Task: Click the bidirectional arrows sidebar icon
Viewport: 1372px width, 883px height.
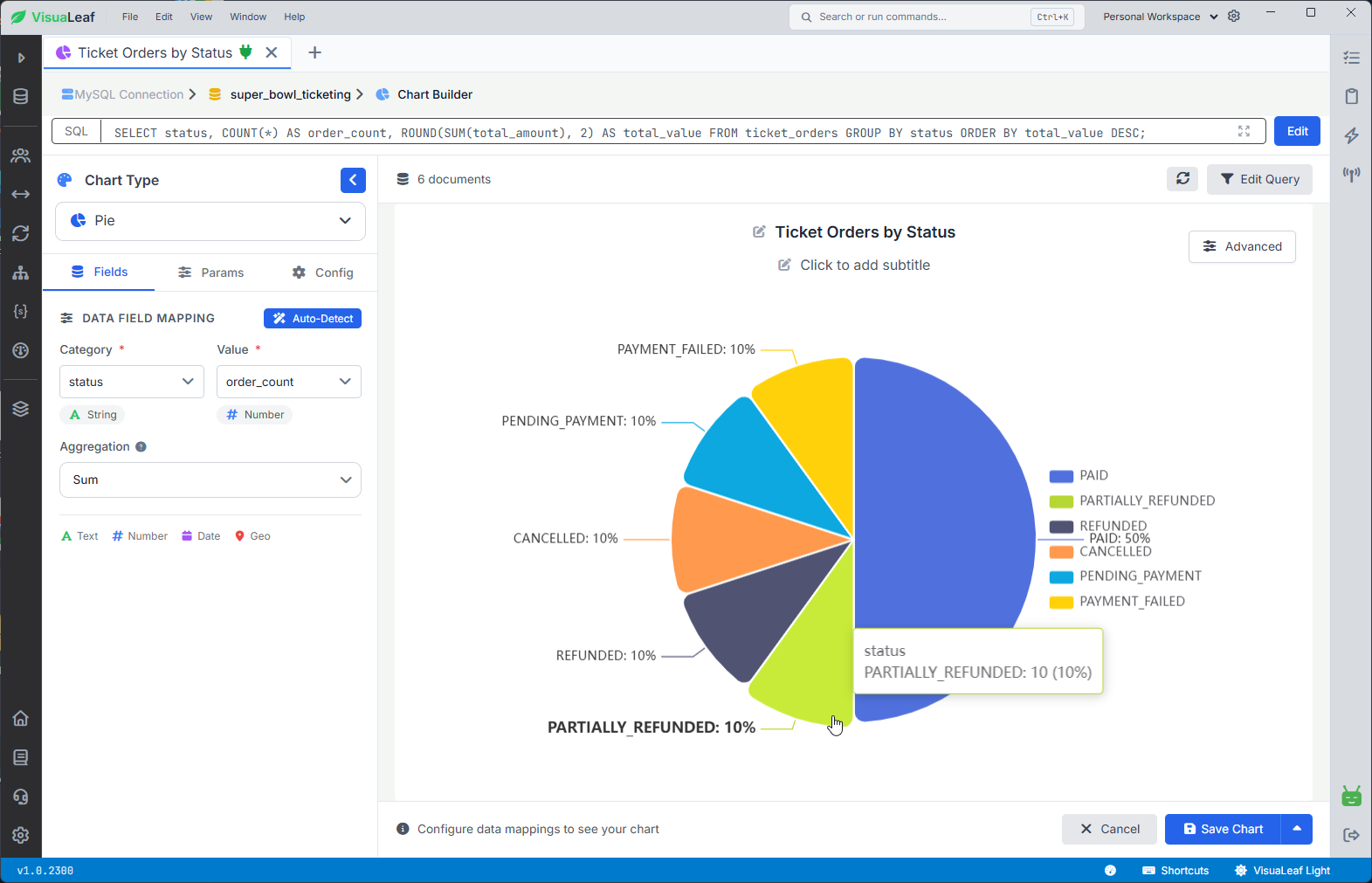Action: (x=21, y=194)
